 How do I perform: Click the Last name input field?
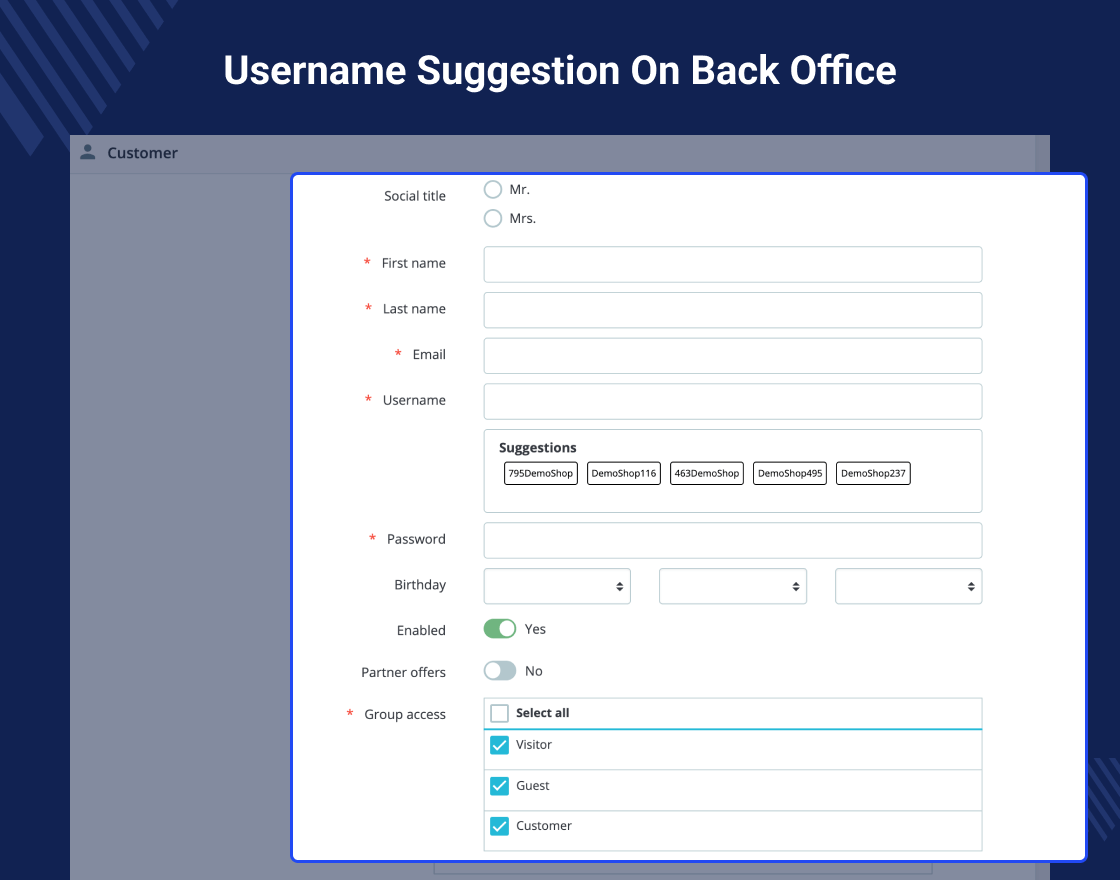point(733,310)
